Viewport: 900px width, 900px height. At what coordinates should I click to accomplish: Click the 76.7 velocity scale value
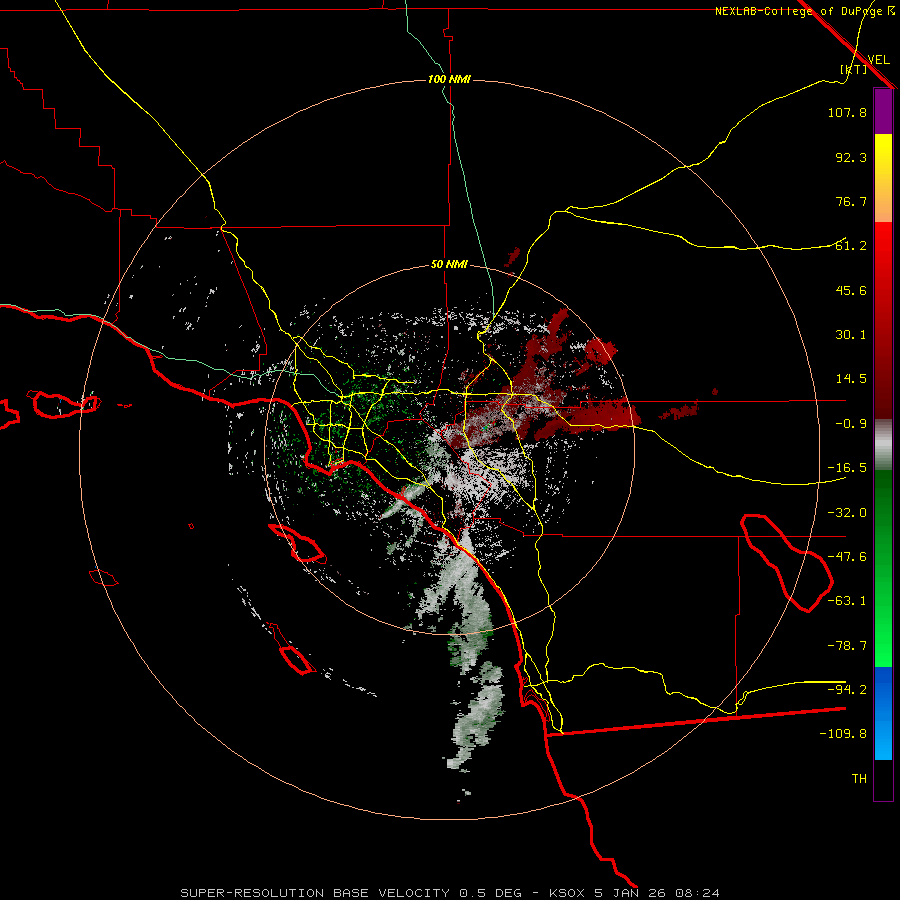click(851, 201)
